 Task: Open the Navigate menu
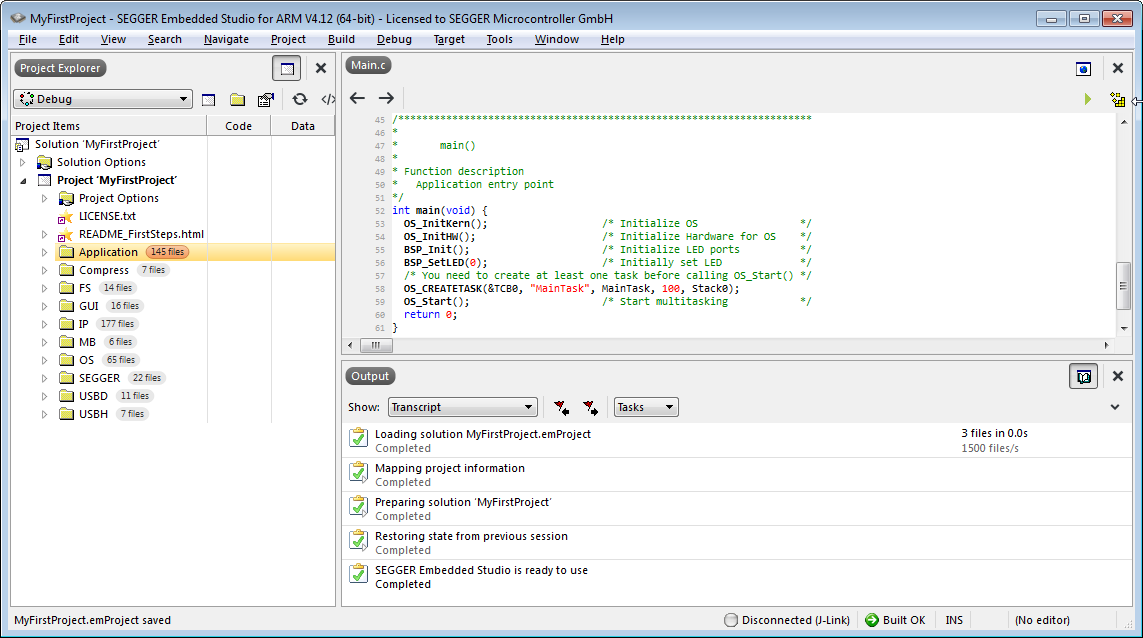(x=226, y=39)
